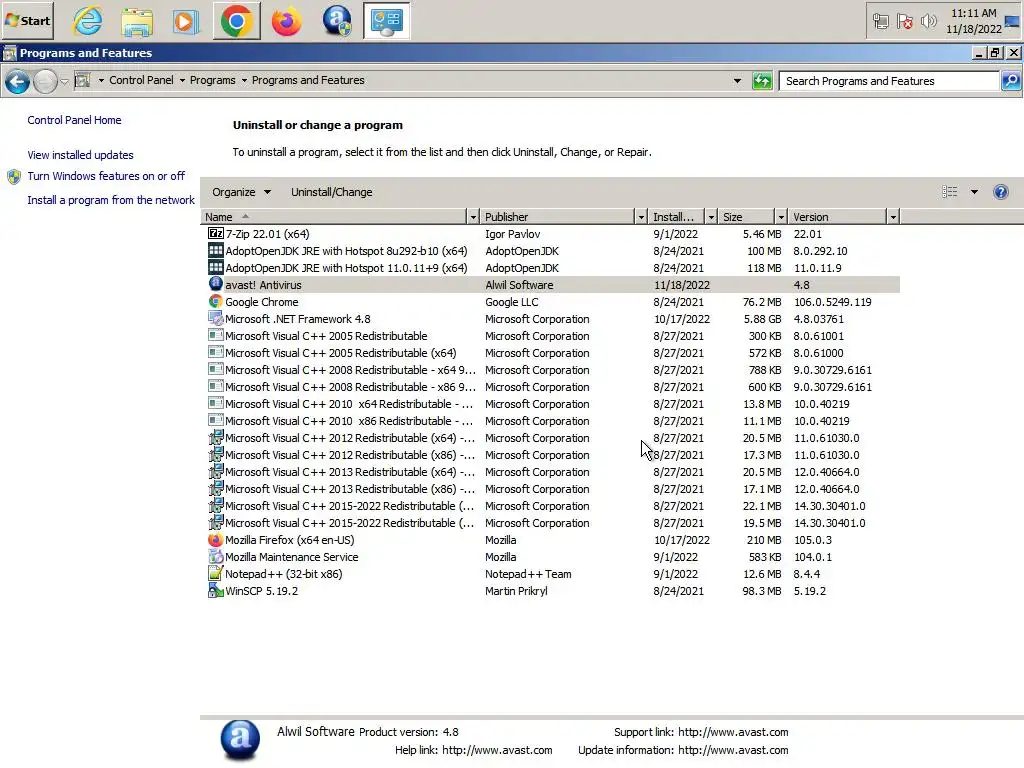Click the Igor Pavlov publisher cell

click(x=512, y=234)
